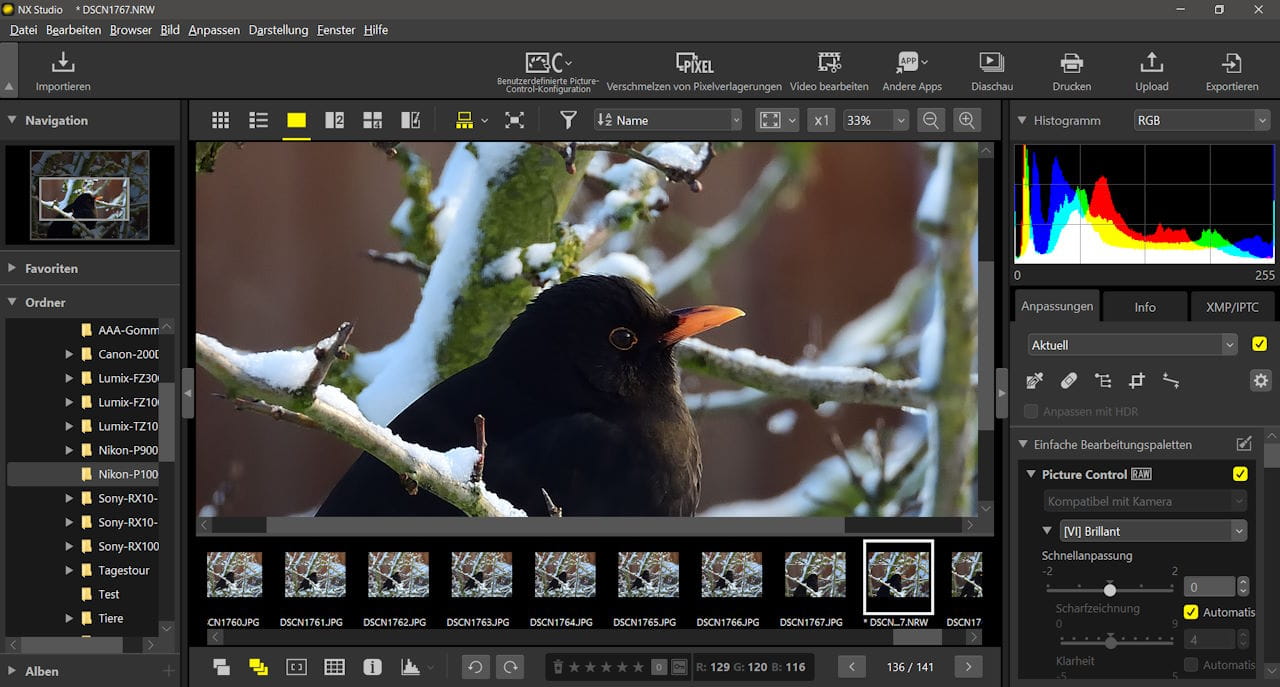Uncheck Automatisch for Scharfzeichnung
1280x687 pixels.
[1191, 612]
